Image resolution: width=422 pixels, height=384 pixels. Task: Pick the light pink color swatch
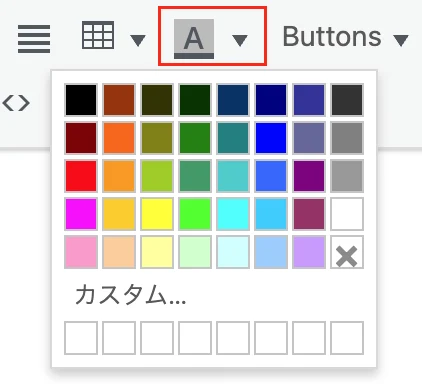click(x=81, y=252)
